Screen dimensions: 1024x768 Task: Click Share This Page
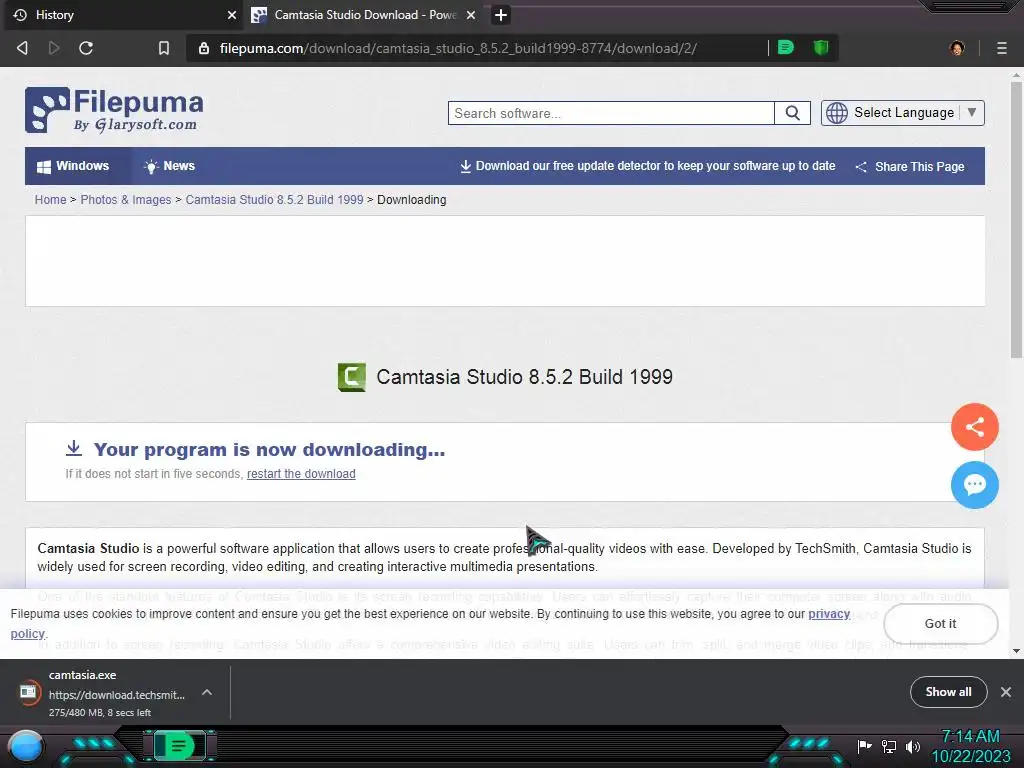point(910,167)
